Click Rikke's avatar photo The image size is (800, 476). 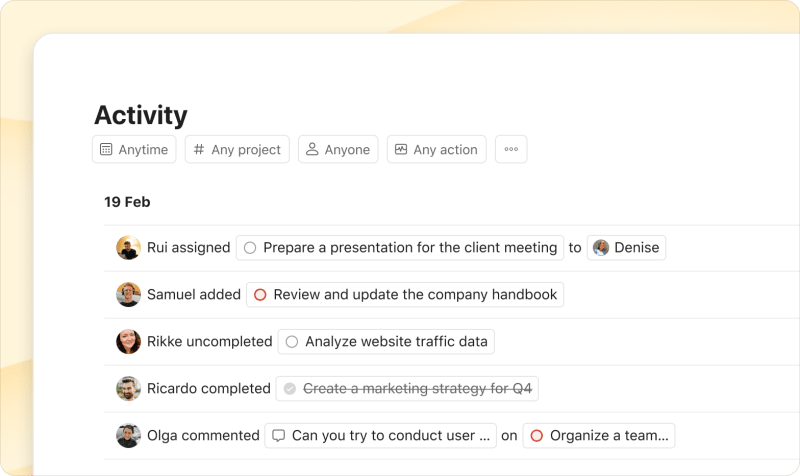(129, 341)
